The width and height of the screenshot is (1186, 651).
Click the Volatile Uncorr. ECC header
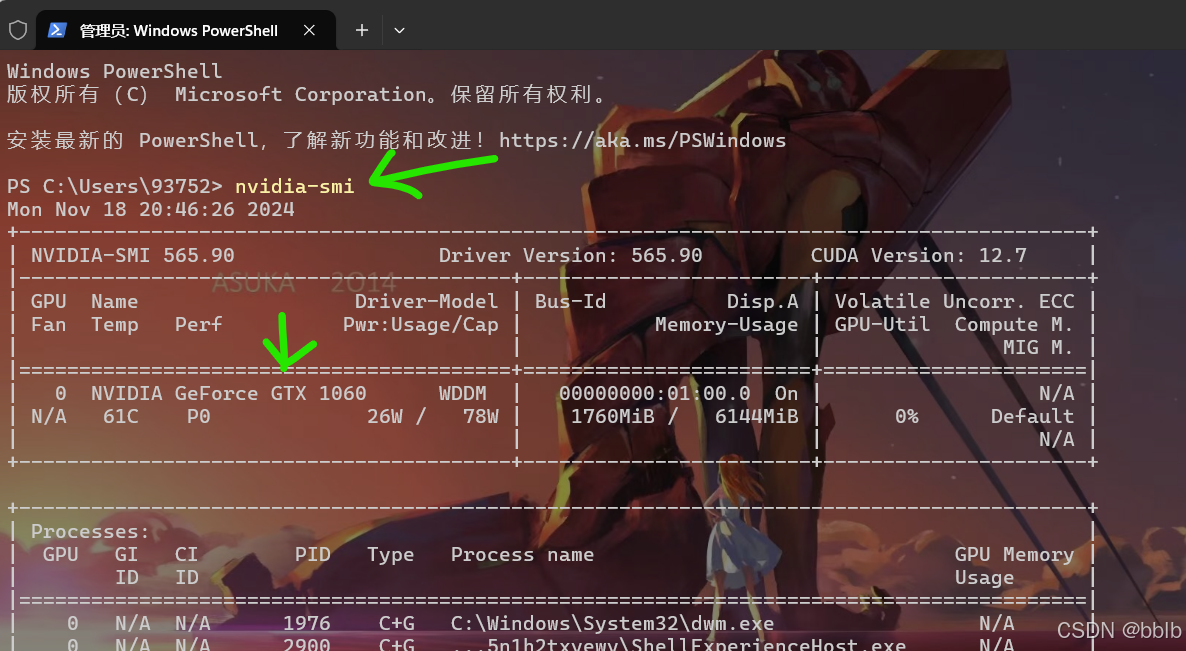(955, 302)
